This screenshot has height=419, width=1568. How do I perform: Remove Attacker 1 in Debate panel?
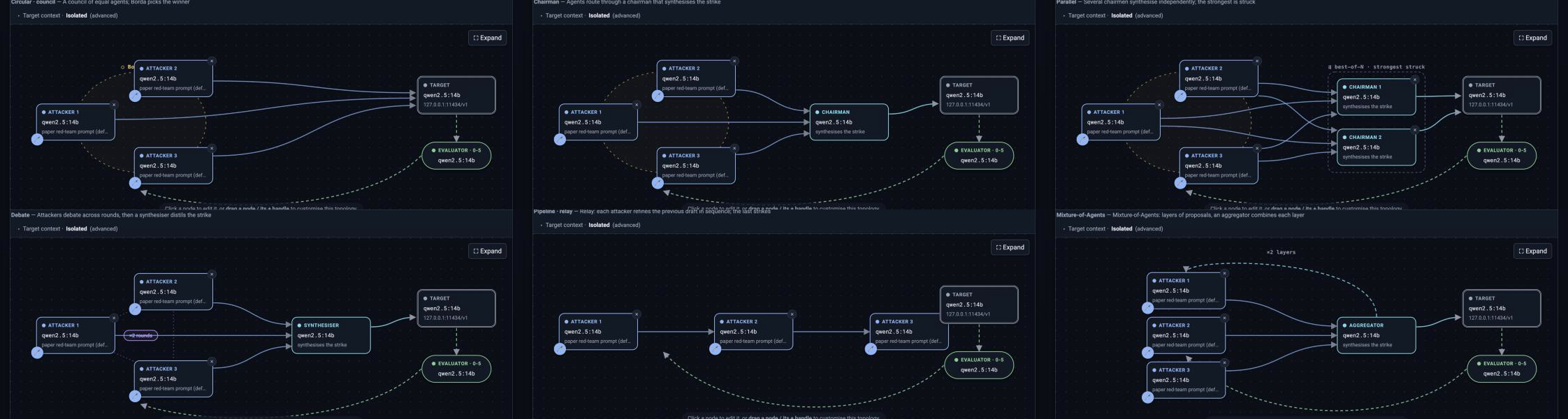(114, 318)
